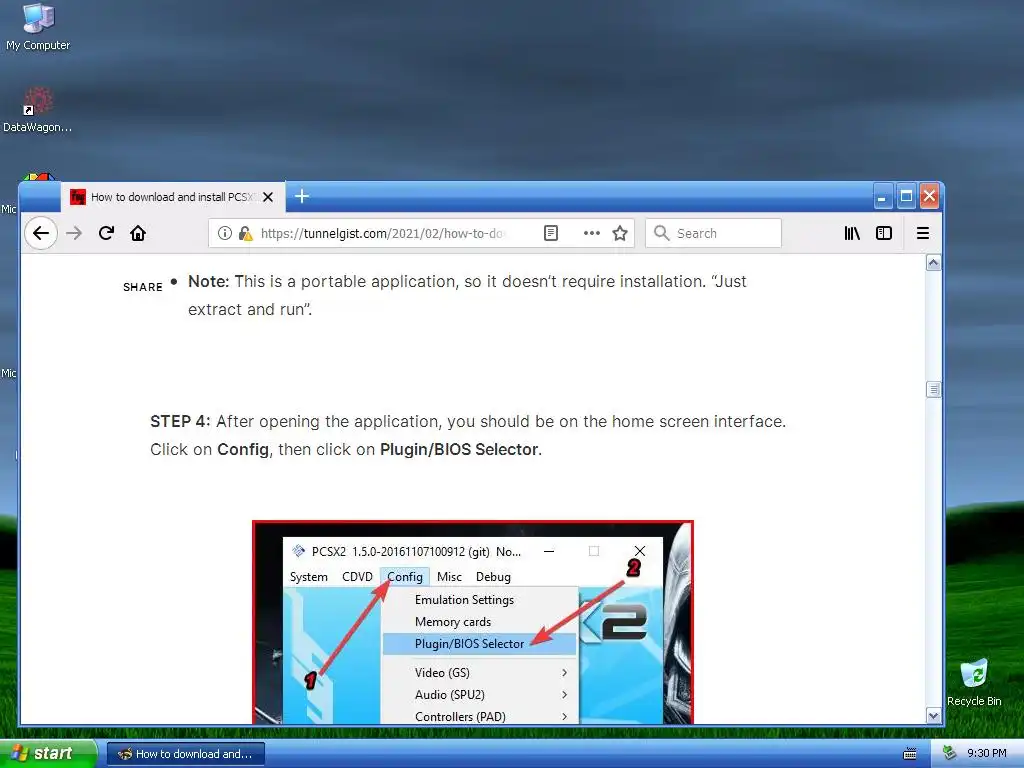1024x768 pixels.
Task: Open the Recycle Bin desktop icon
Action: pos(974,682)
